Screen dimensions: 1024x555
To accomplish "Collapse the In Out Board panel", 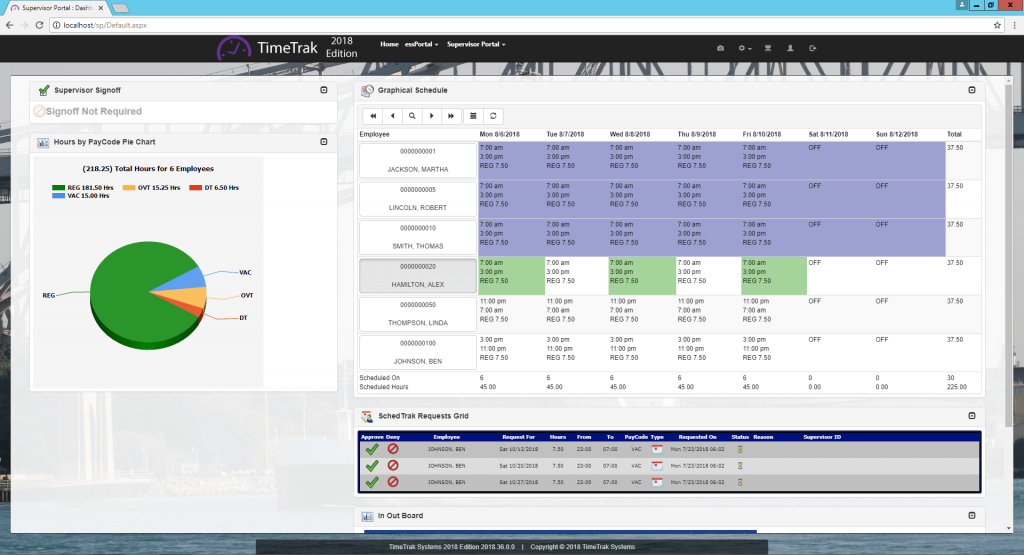I will click(x=972, y=516).
